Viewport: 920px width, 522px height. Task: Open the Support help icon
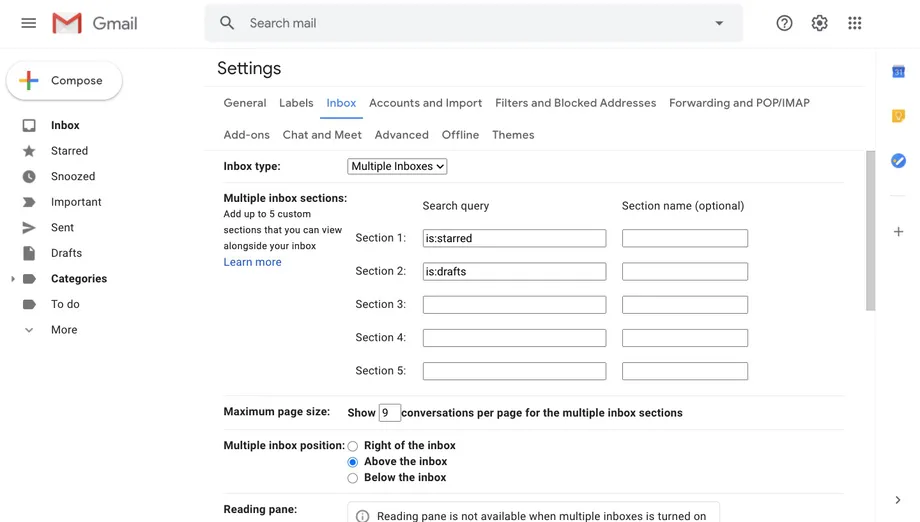784,23
